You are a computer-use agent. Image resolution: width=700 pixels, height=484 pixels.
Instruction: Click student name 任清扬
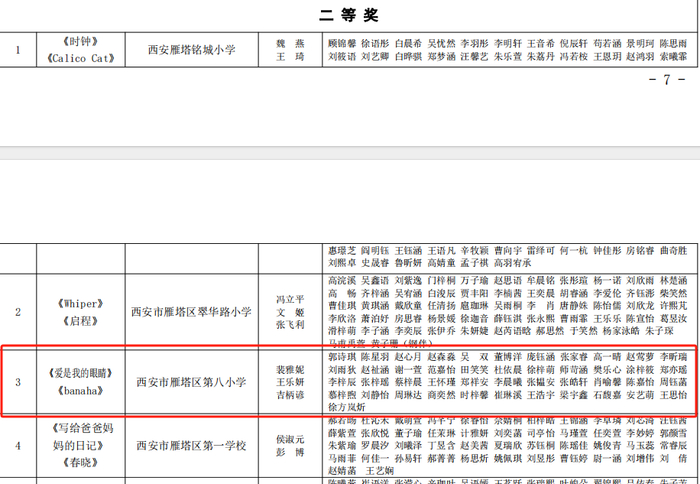coord(441,306)
